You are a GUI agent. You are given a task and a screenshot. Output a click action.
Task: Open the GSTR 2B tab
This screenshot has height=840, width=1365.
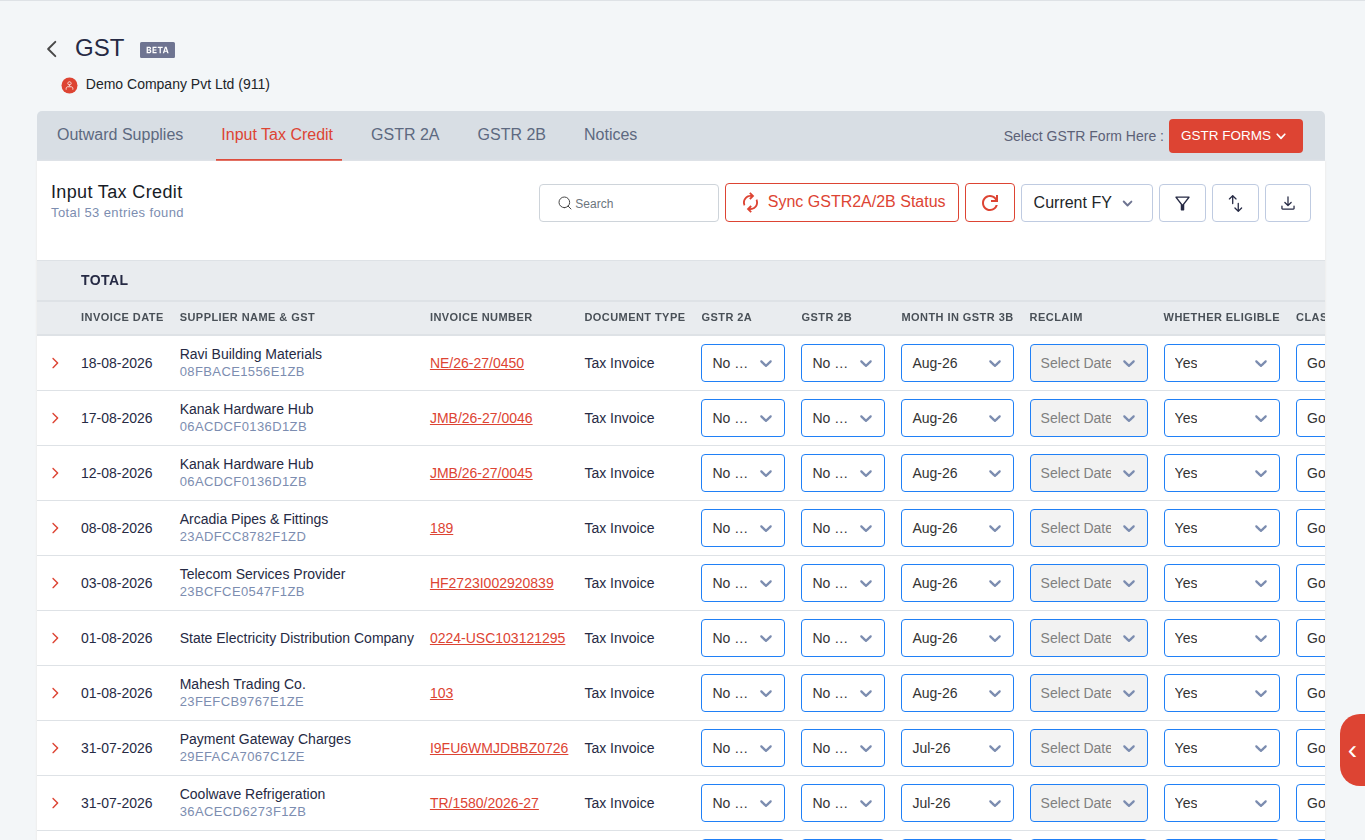[x=511, y=135]
